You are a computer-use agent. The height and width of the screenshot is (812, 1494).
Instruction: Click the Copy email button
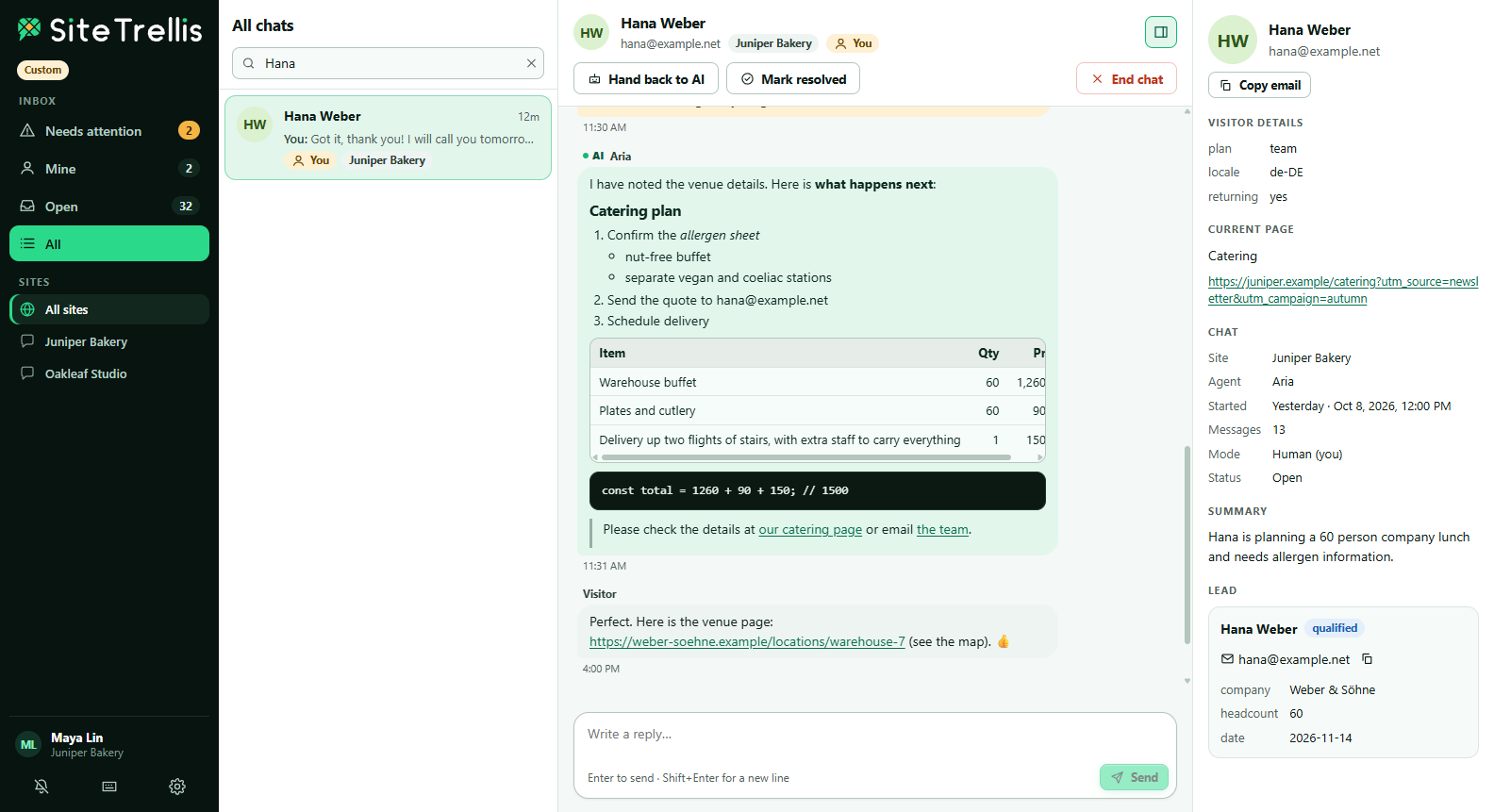pyautogui.click(x=1259, y=85)
